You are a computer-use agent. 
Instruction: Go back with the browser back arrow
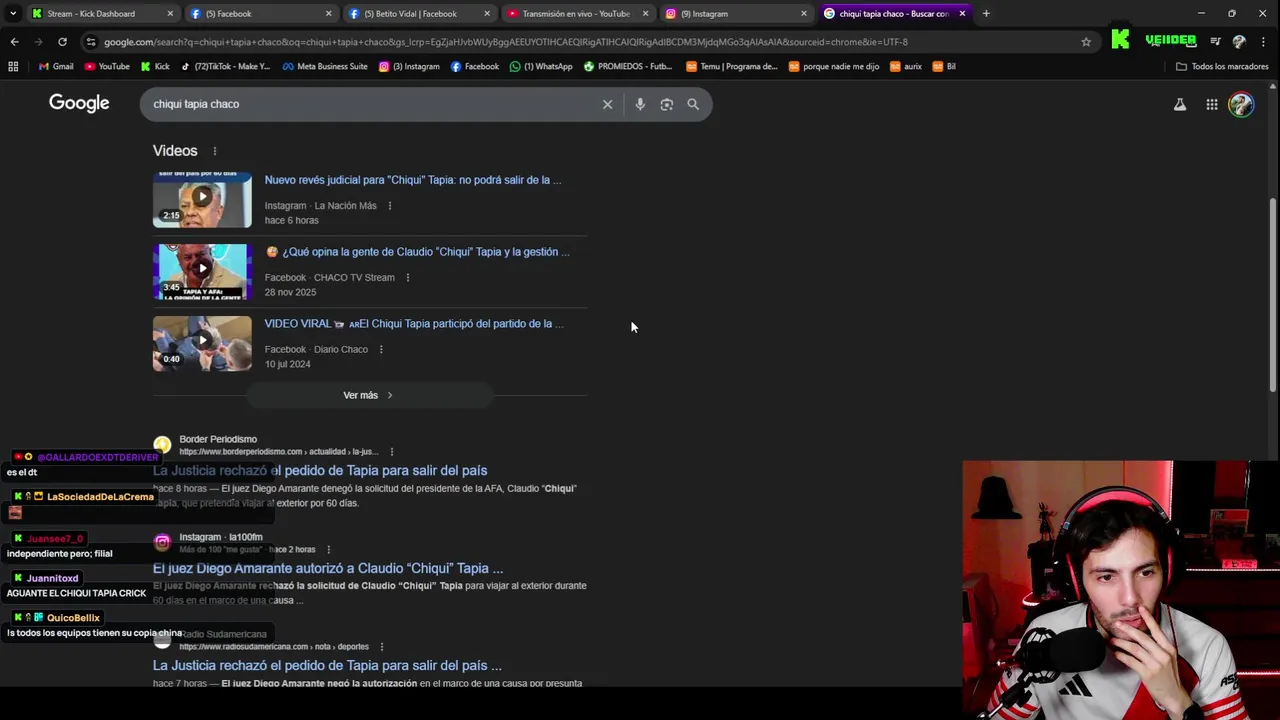coord(14,42)
